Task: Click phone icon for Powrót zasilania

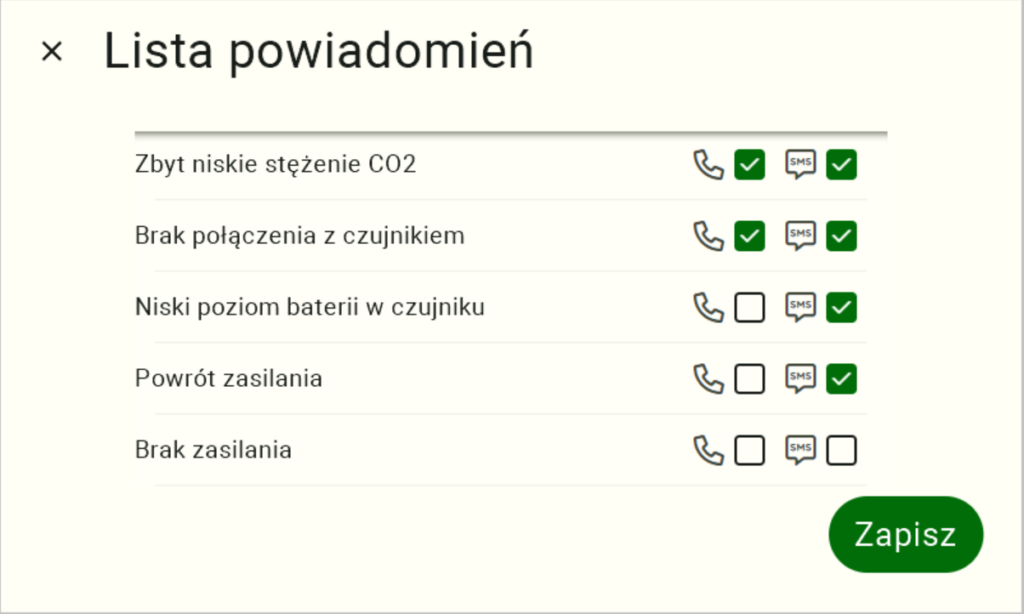Action: pos(709,379)
